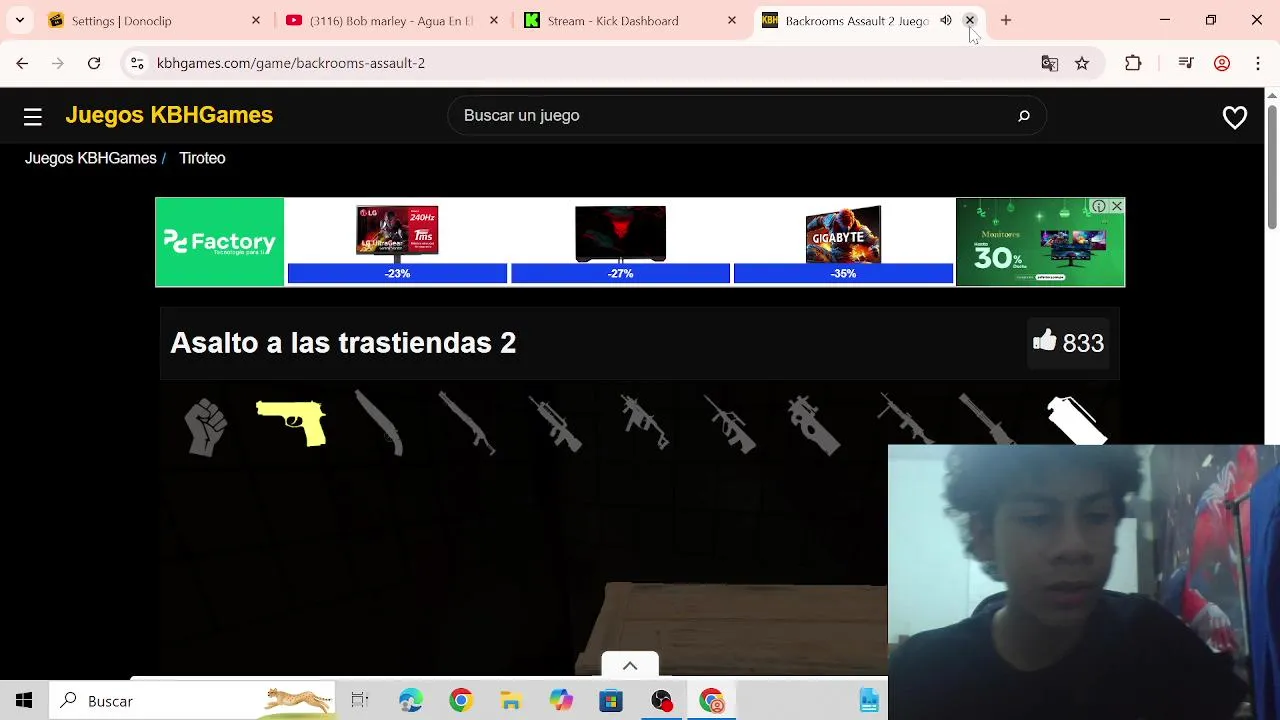Switch to the Bob Marley YouTube tab
Image resolution: width=1280 pixels, height=720 pixels.
point(391,20)
